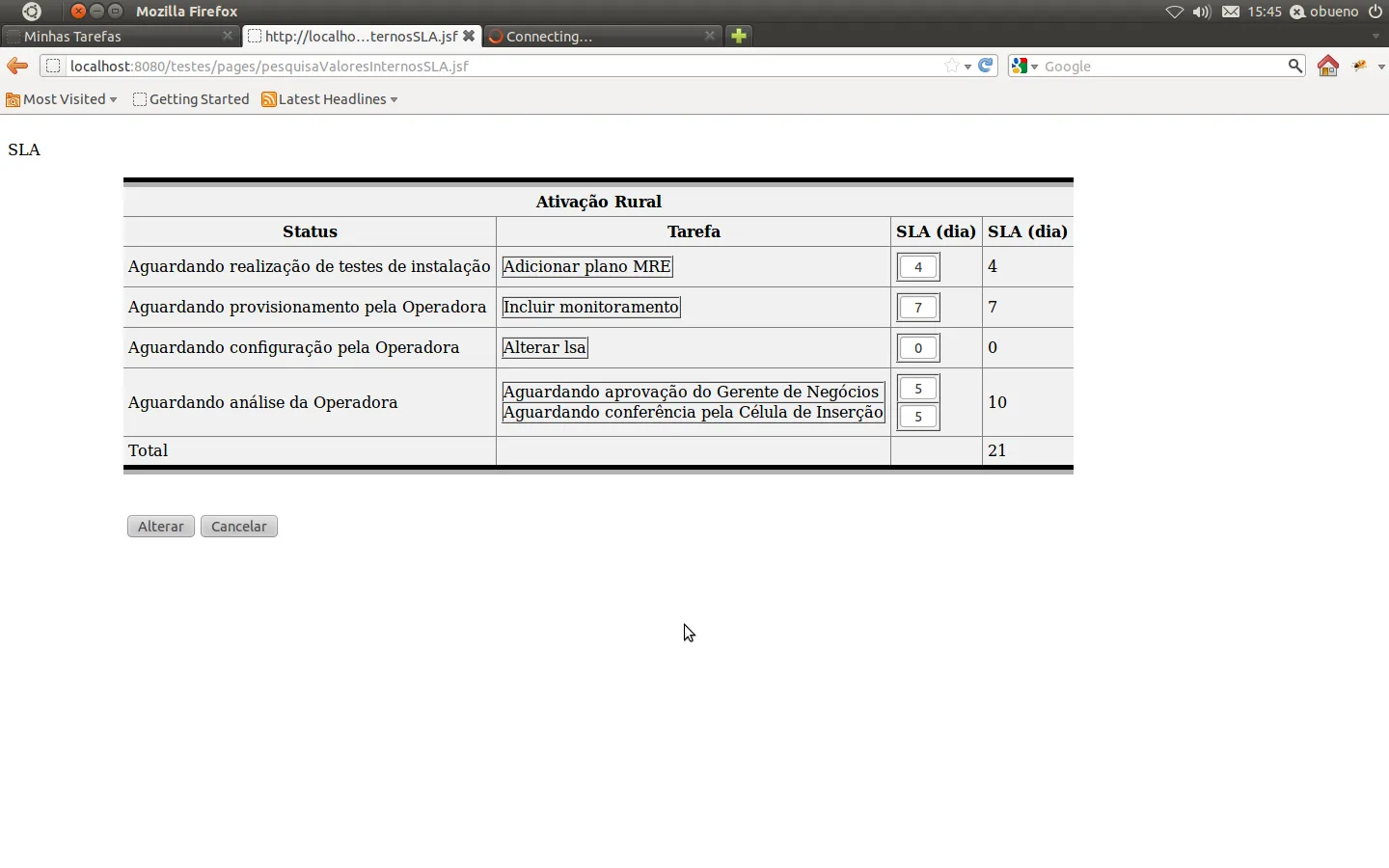Click 'Aguardando realização de testes de instalação'
Viewport: 1389px width, 868px height.
coord(310,266)
